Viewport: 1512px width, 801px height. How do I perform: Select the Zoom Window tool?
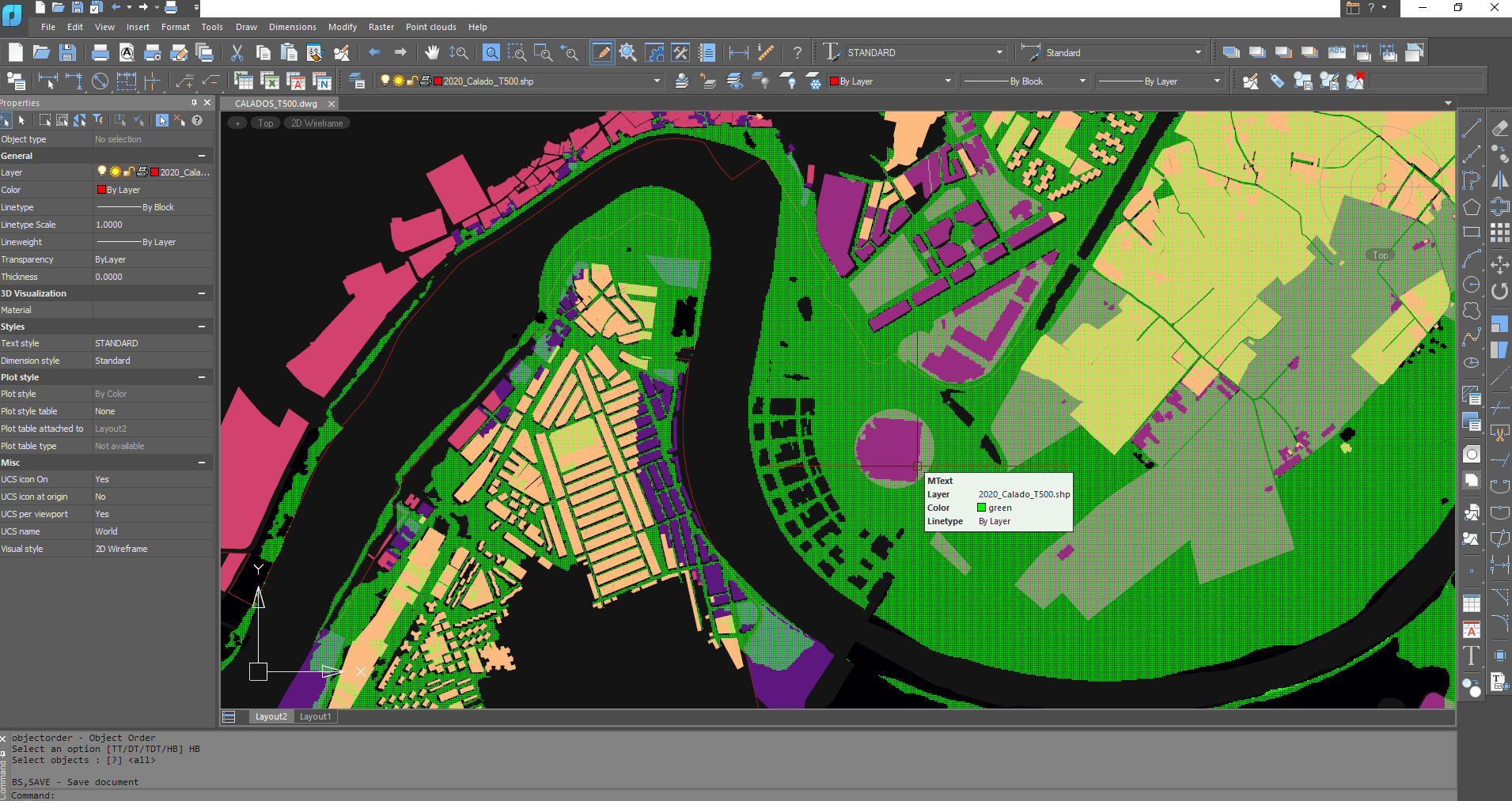click(517, 53)
